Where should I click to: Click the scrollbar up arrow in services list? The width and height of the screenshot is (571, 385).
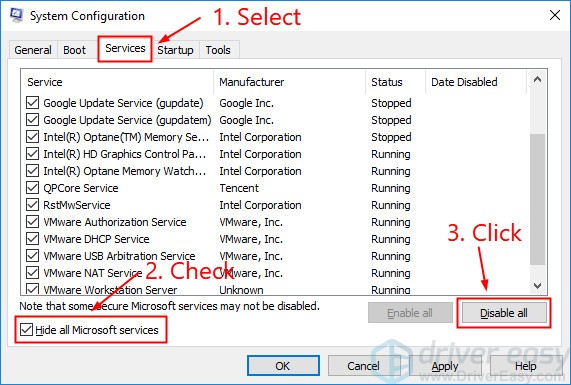pos(537,80)
